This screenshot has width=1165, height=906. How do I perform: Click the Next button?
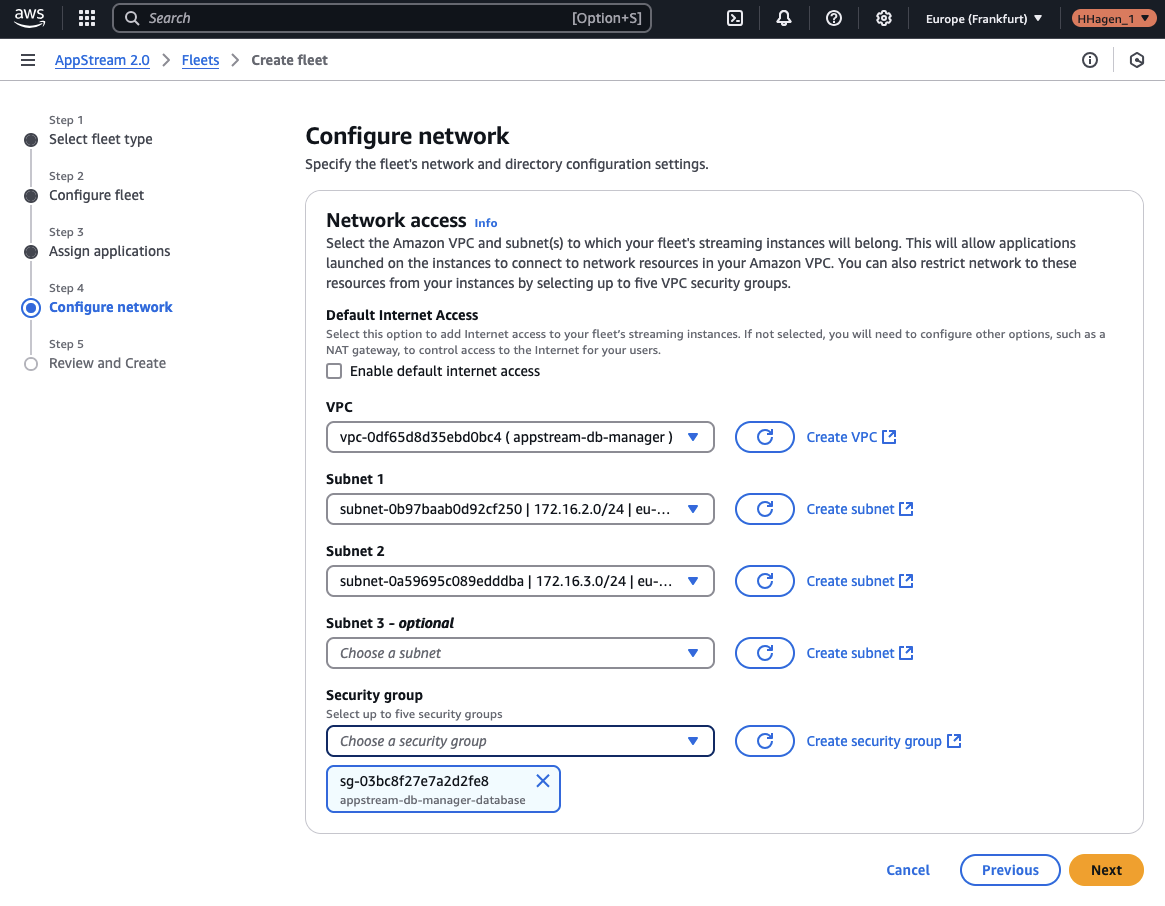tap(1106, 870)
